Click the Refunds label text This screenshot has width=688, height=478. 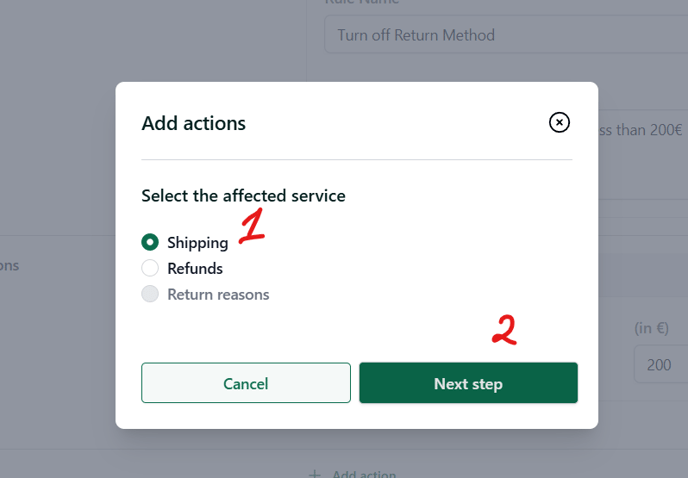click(x=195, y=268)
